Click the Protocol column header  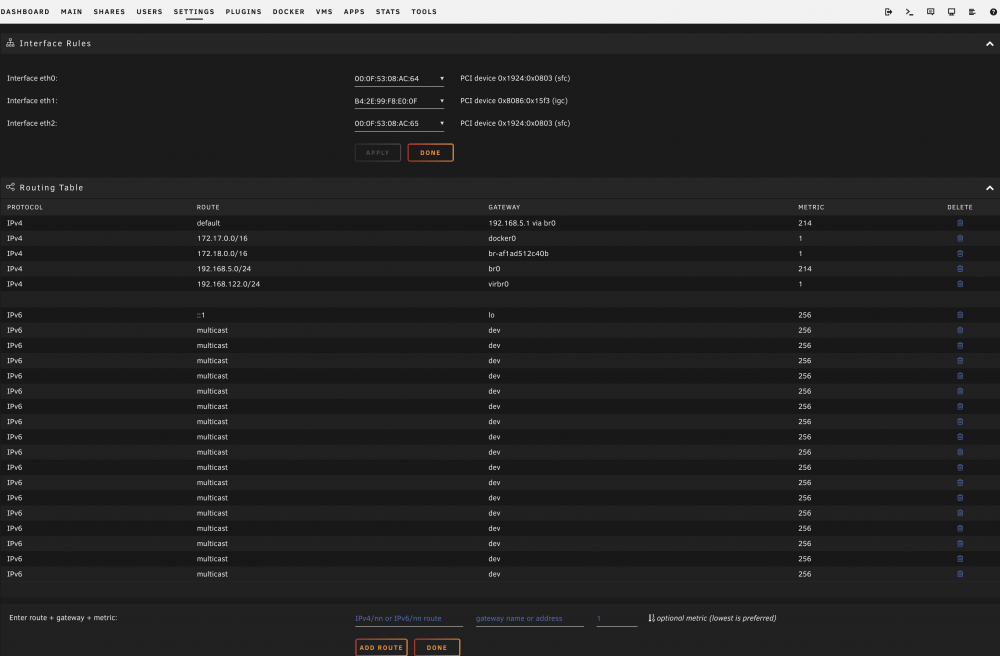(x=25, y=207)
